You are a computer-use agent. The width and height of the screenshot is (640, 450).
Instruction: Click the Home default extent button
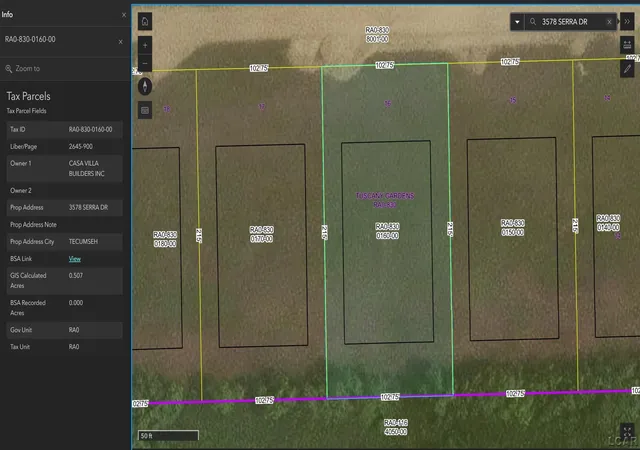point(145,22)
